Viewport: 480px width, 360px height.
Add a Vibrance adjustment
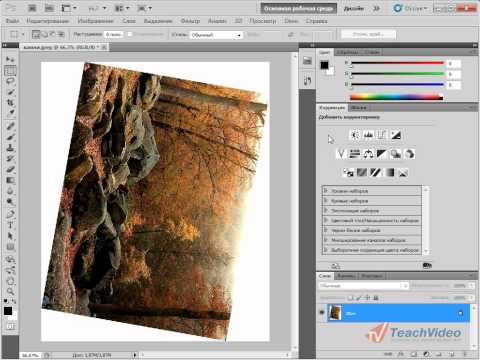point(341,154)
